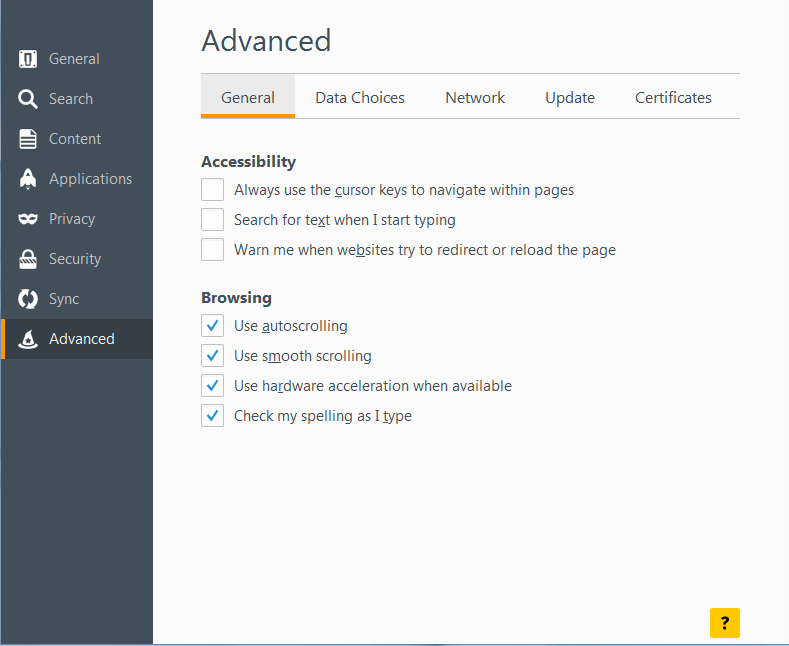Open the Privacy label in sidebar
Screen dimensions: 789x646
click(72, 219)
